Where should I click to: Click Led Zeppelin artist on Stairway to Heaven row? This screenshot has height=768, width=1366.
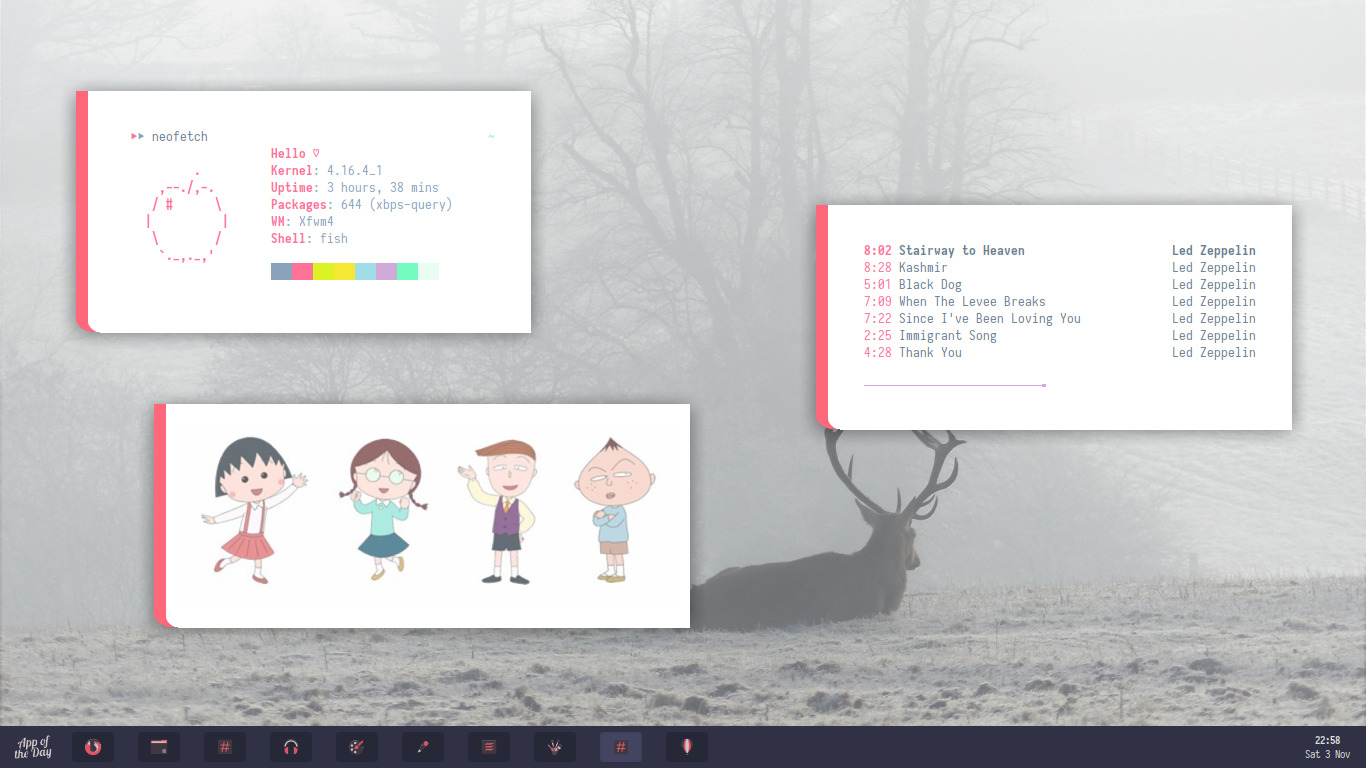tap(1214, 251)
